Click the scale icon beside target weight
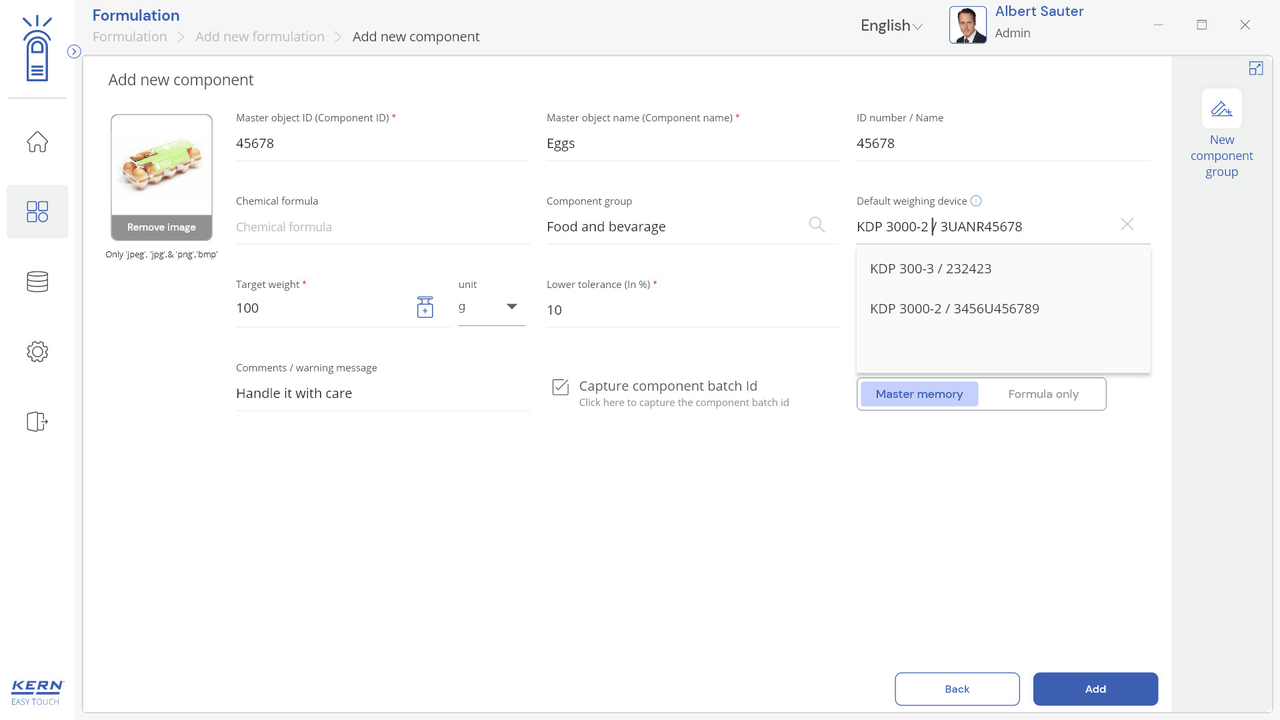The image size is (1280, 720). click(x=425, y=308)
